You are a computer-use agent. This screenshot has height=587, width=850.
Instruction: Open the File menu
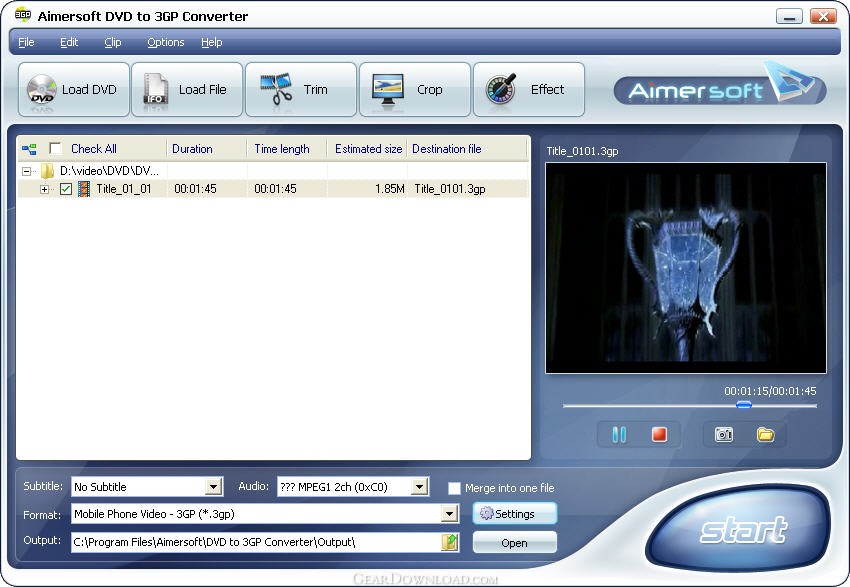[26, 42]
